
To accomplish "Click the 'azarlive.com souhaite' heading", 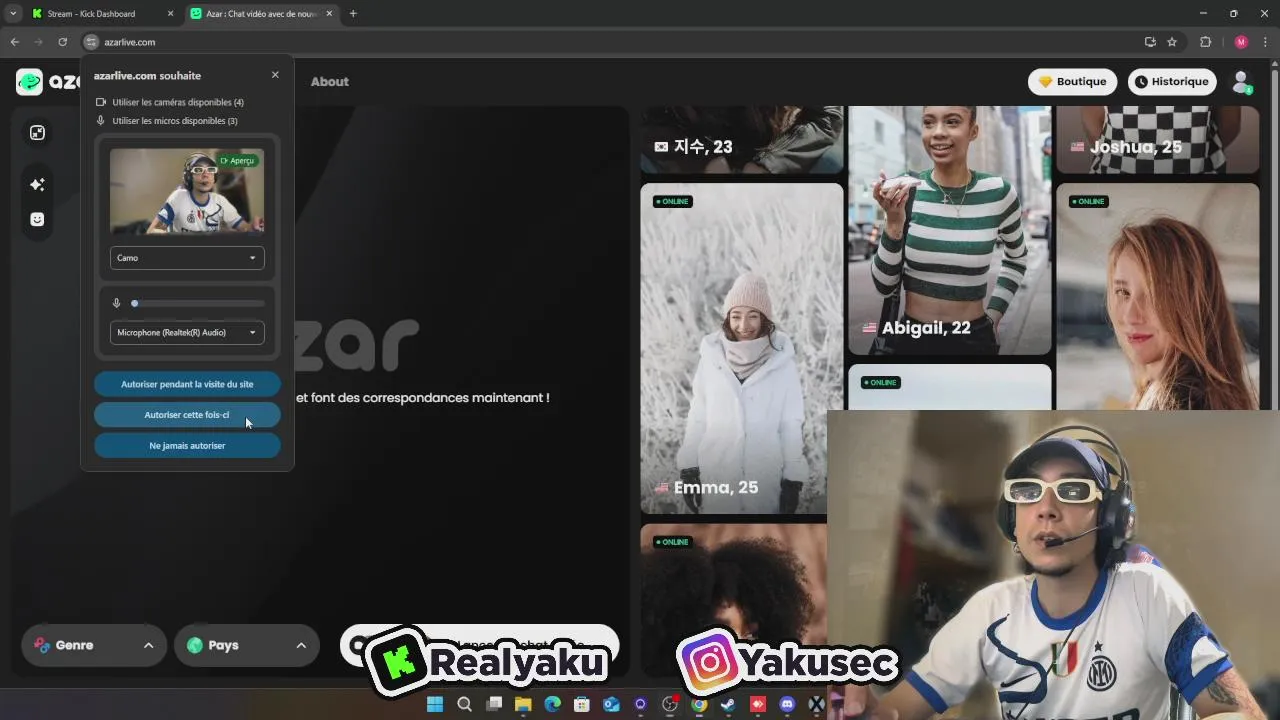I will 147,76.
